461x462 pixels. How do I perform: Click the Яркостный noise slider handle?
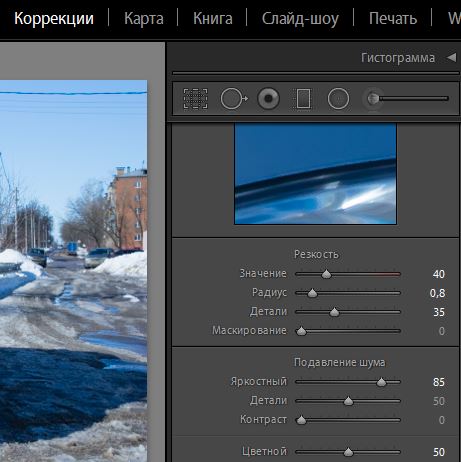pyautogui.click(x=381, y=382)
